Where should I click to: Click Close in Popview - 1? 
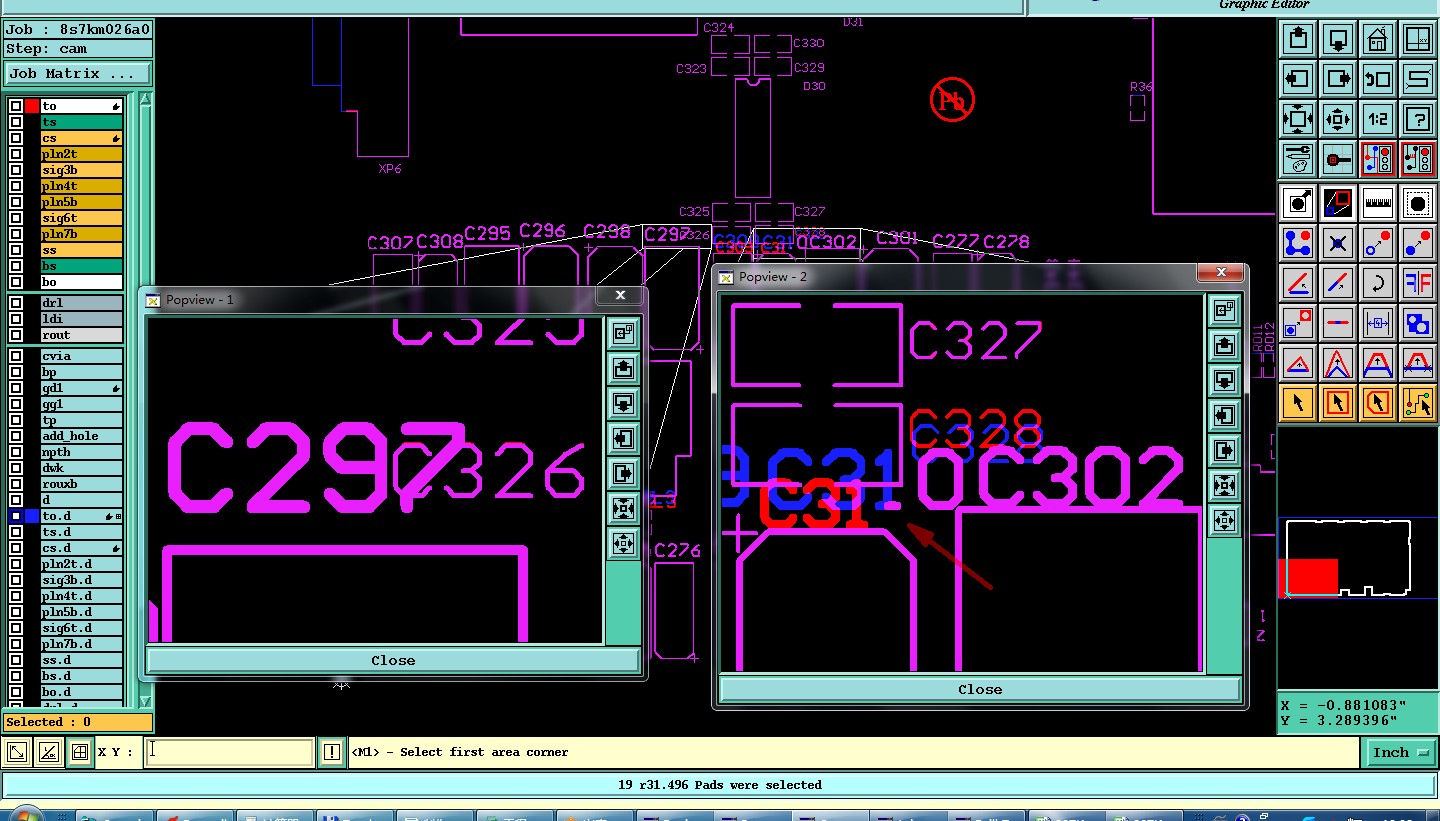393,660
